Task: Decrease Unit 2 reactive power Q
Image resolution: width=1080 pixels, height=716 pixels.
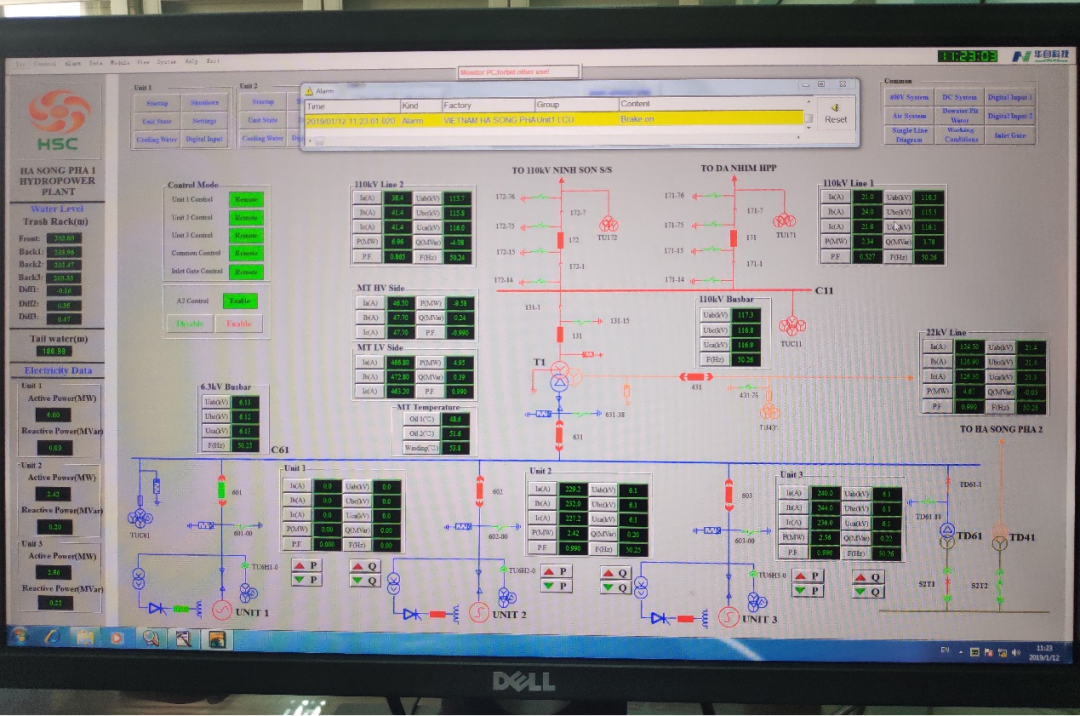Action: [613, 588]
